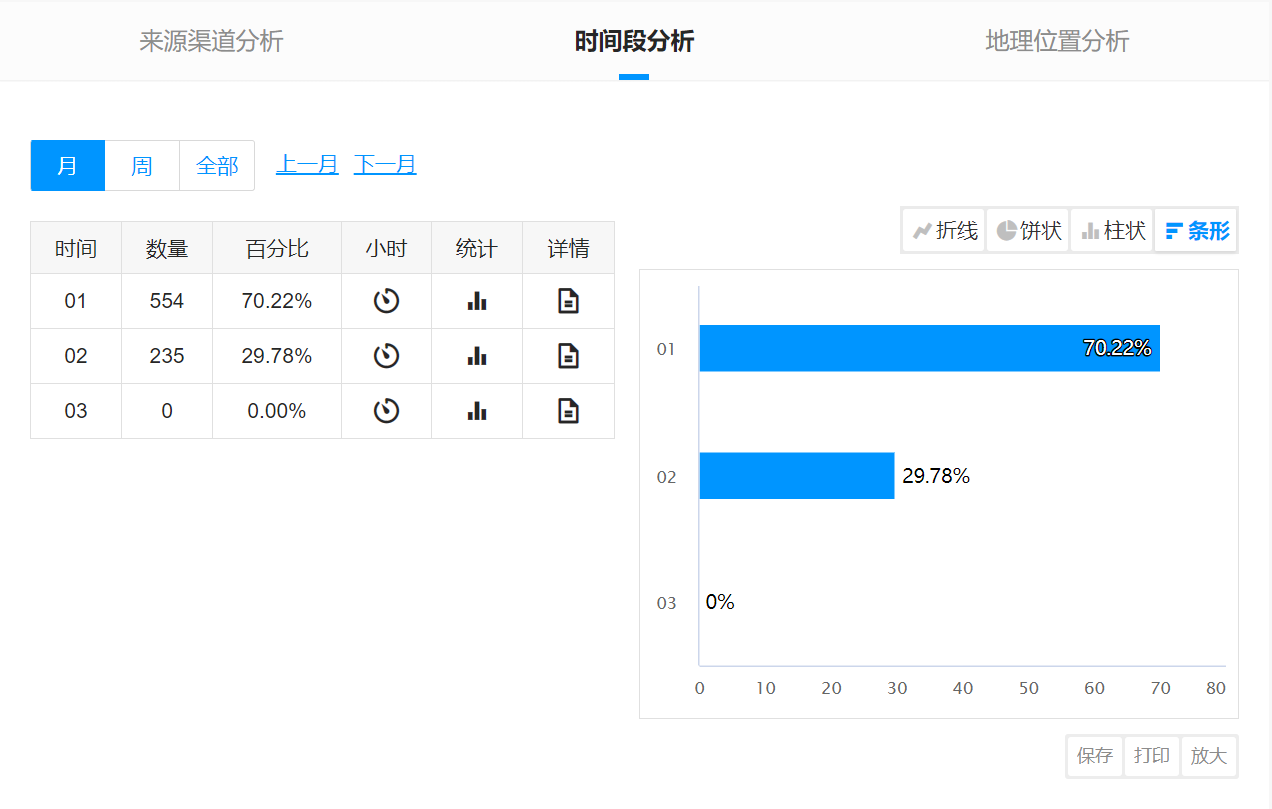The image size is (1272, 809).
Task: Click hourly clock icon in row 03
Action: pyautogui.click(x=386, y=411)
